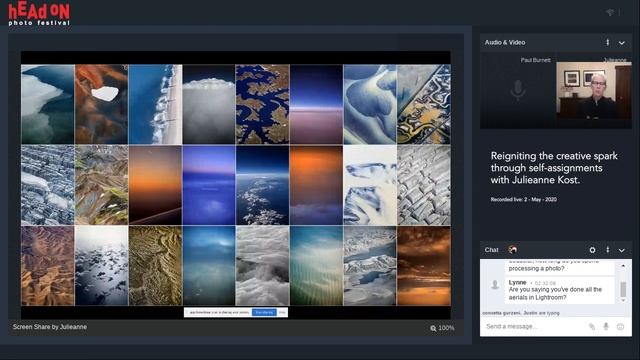This screenshot has width=640, height=360.
Task: Click Paul Burnett's muted microphone placeholder
Action: pos(518,90)
